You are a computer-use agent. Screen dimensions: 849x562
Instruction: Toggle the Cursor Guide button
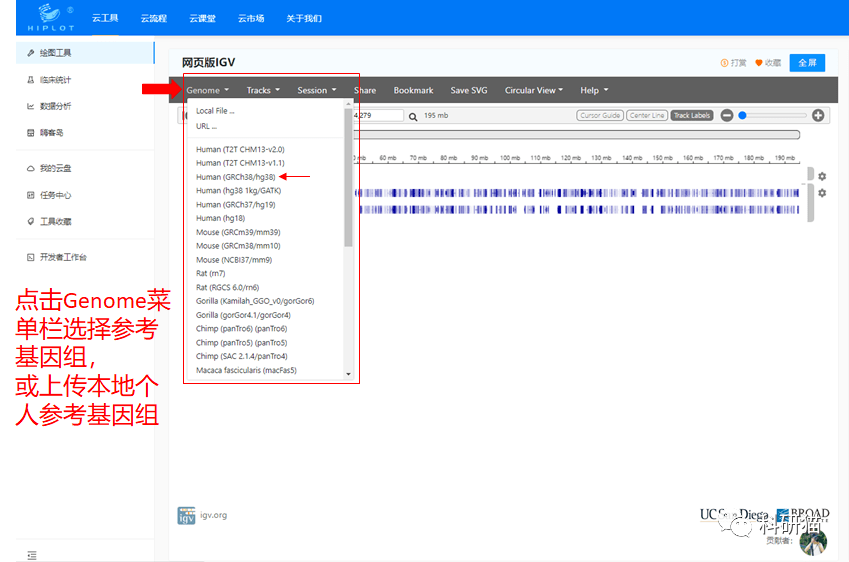600,116
